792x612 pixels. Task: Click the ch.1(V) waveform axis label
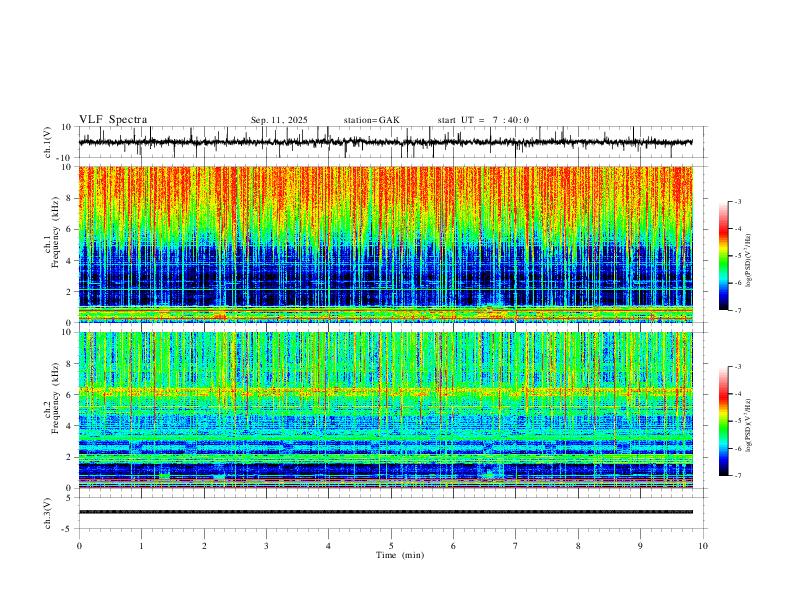coord(48,142)
